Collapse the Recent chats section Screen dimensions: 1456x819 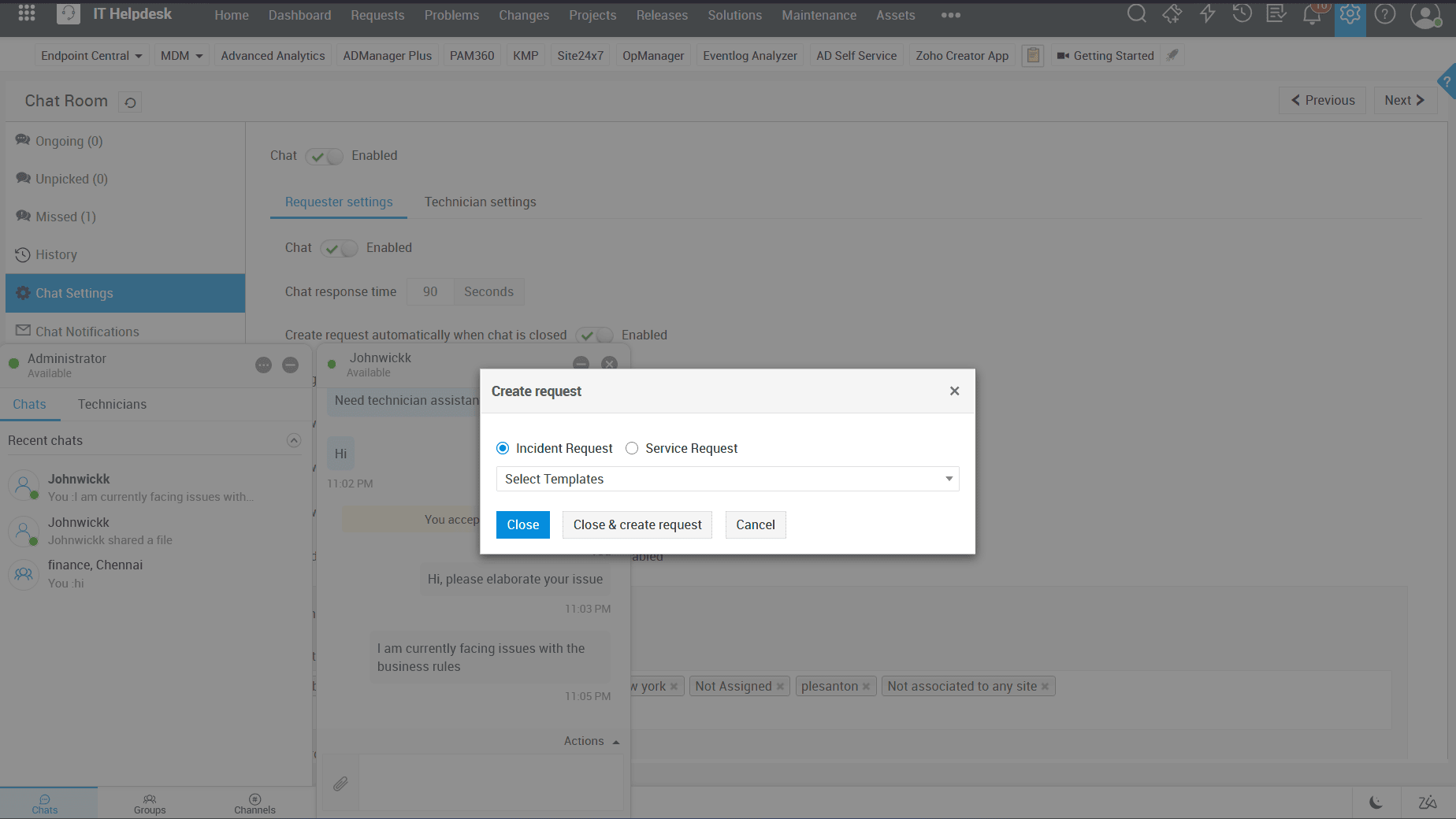[x=294, y=440]
